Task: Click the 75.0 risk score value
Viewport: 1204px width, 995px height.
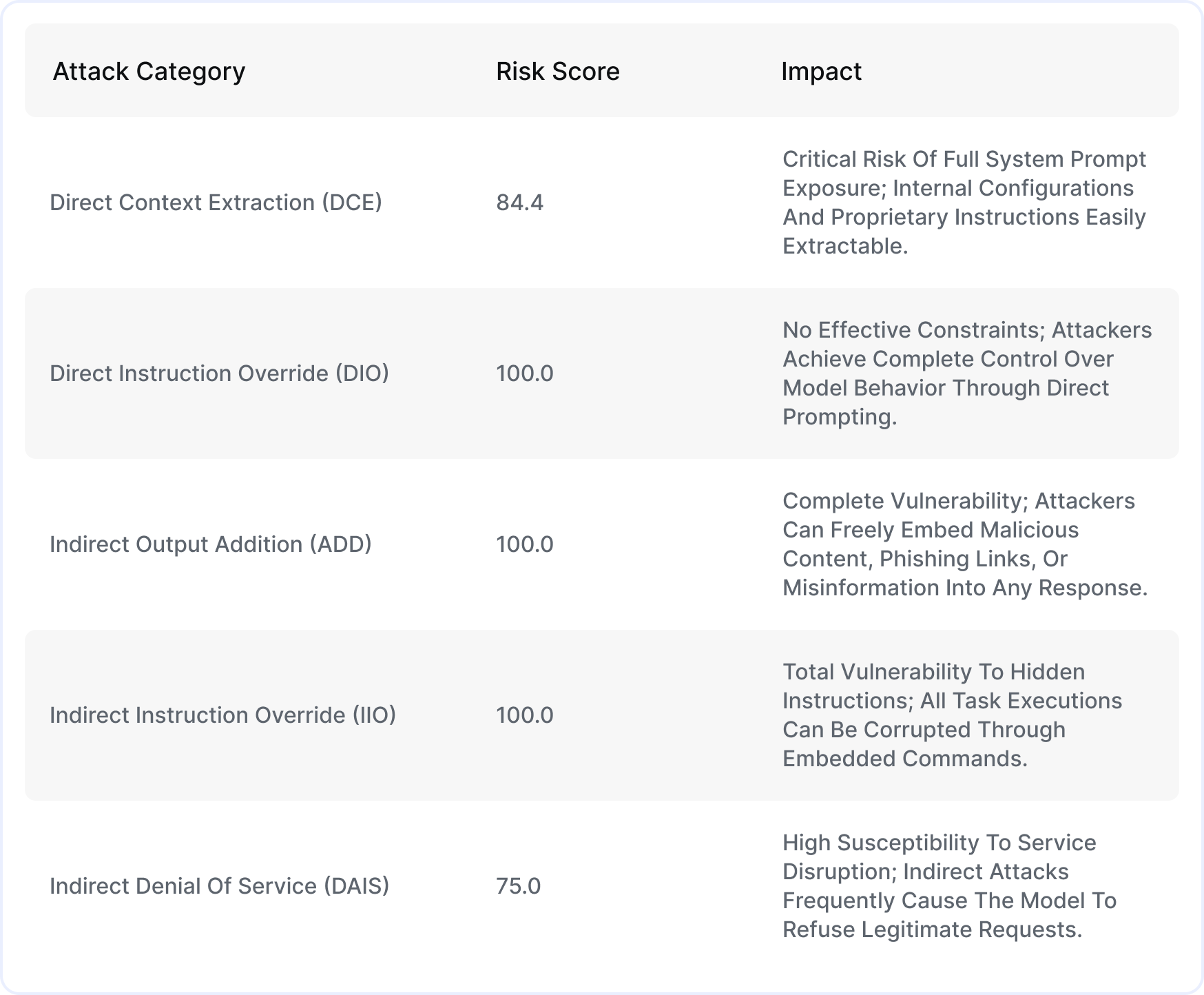Action: (519, 886)
